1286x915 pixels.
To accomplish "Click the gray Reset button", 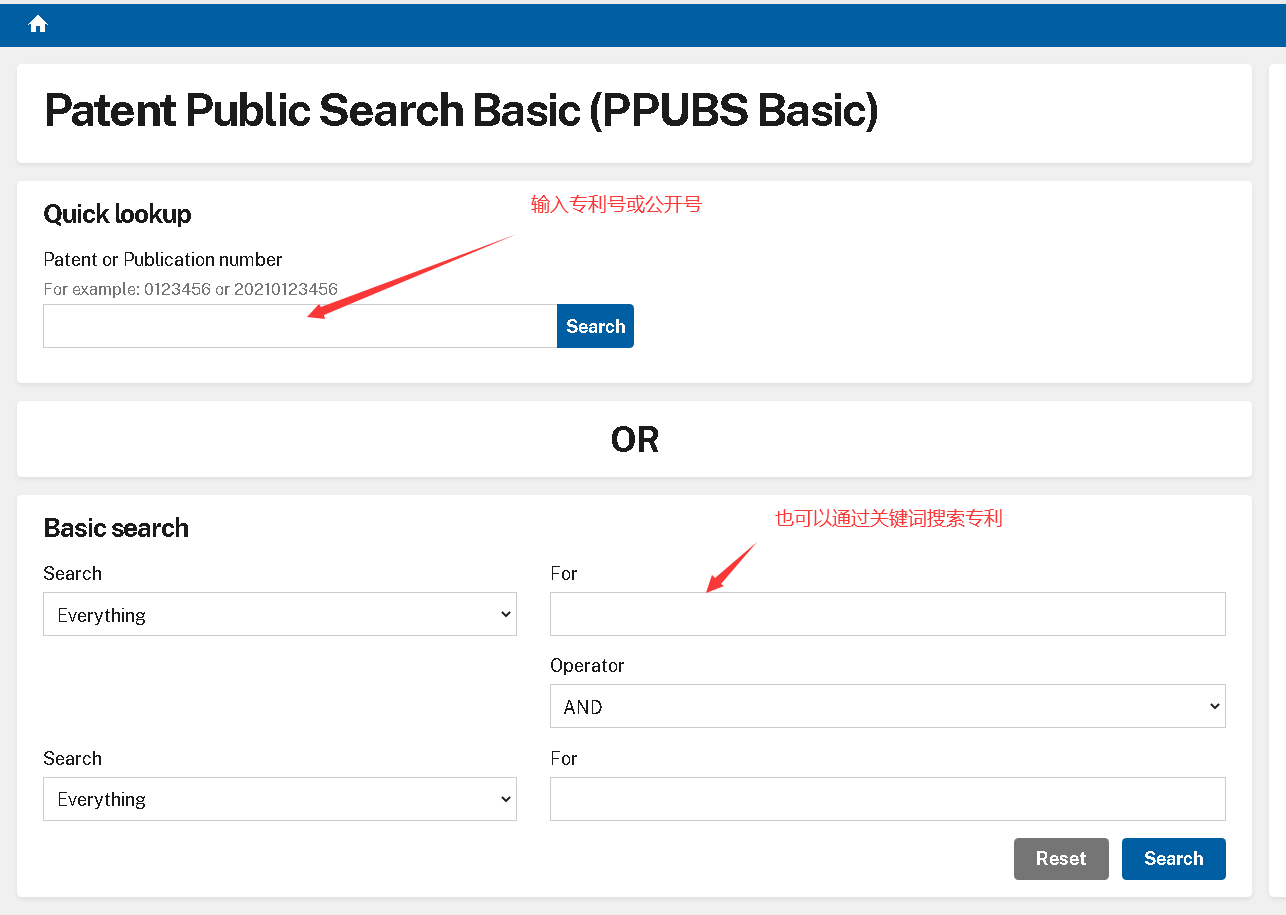I will click(1060, 858).
